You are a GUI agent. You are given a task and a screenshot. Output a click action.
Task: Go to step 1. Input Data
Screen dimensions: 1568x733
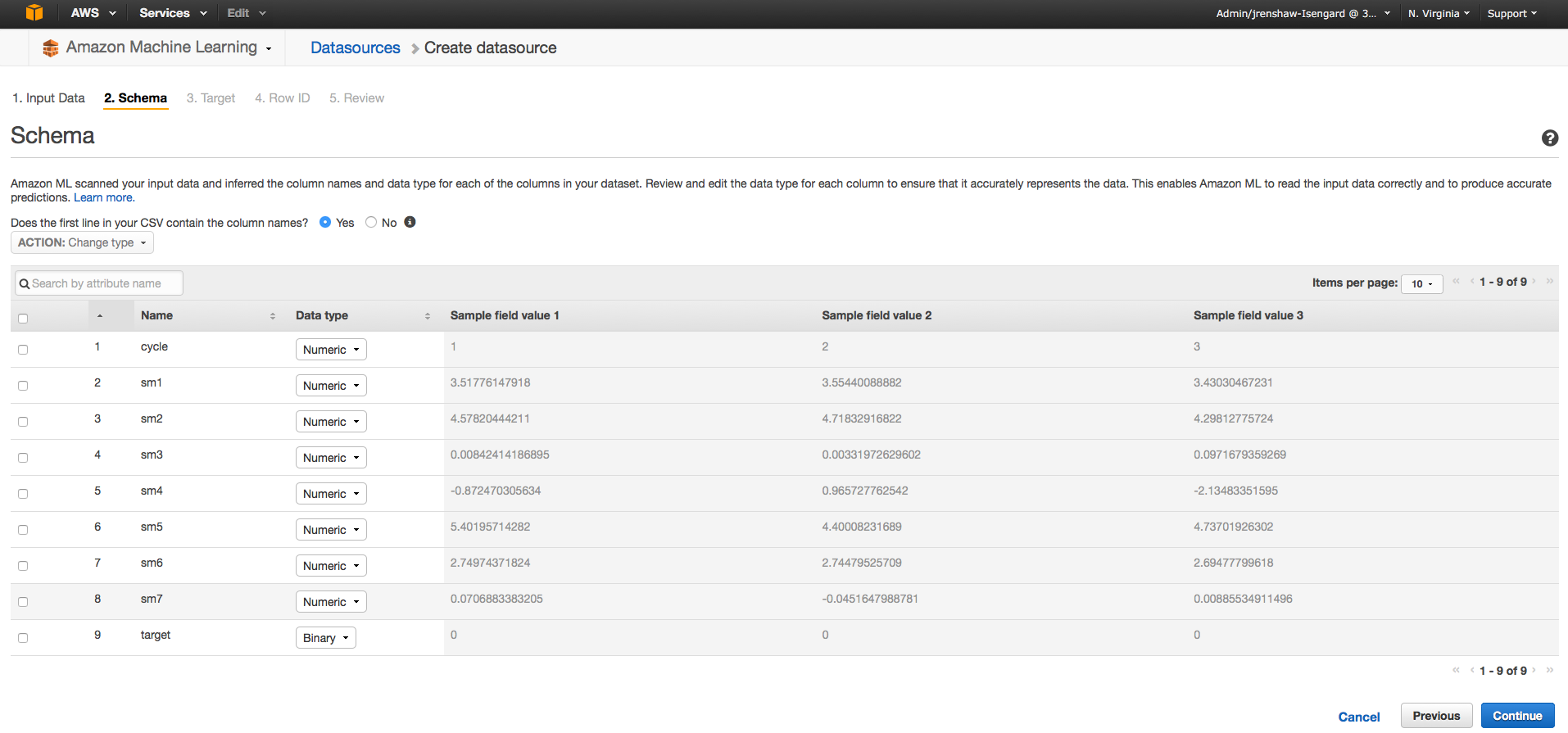[x=48, y=98]
